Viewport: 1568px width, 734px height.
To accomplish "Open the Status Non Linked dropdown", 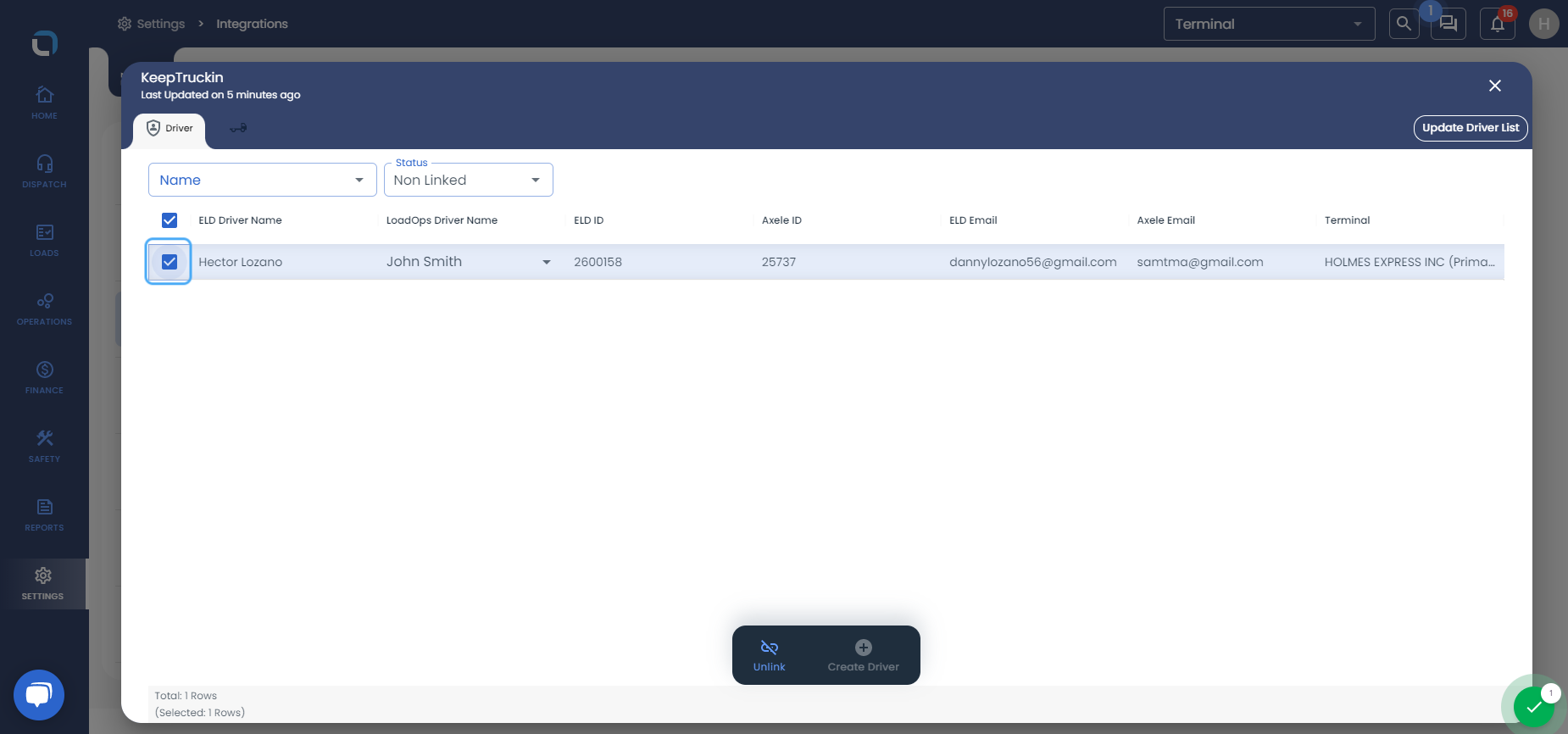I will pos(469,180).
